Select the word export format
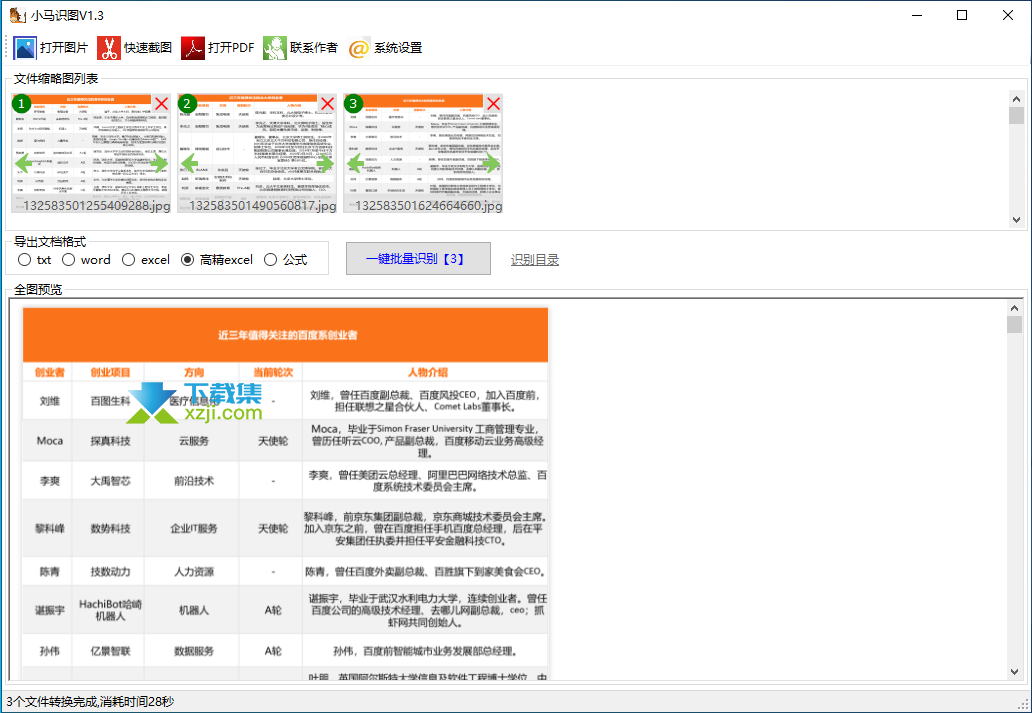The image size is (1032, 713). (86, 260)
